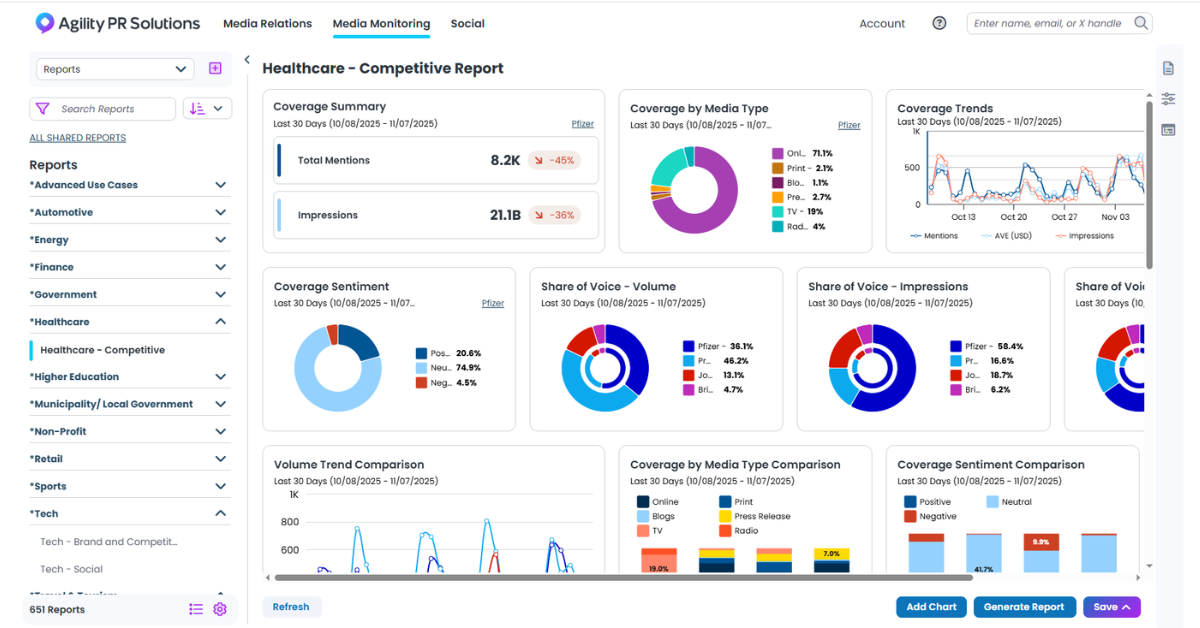Image resolution: width=1200 pixels, height=628 pixels.
Task: Click the add new report plus icon
Action: (215, 68)
